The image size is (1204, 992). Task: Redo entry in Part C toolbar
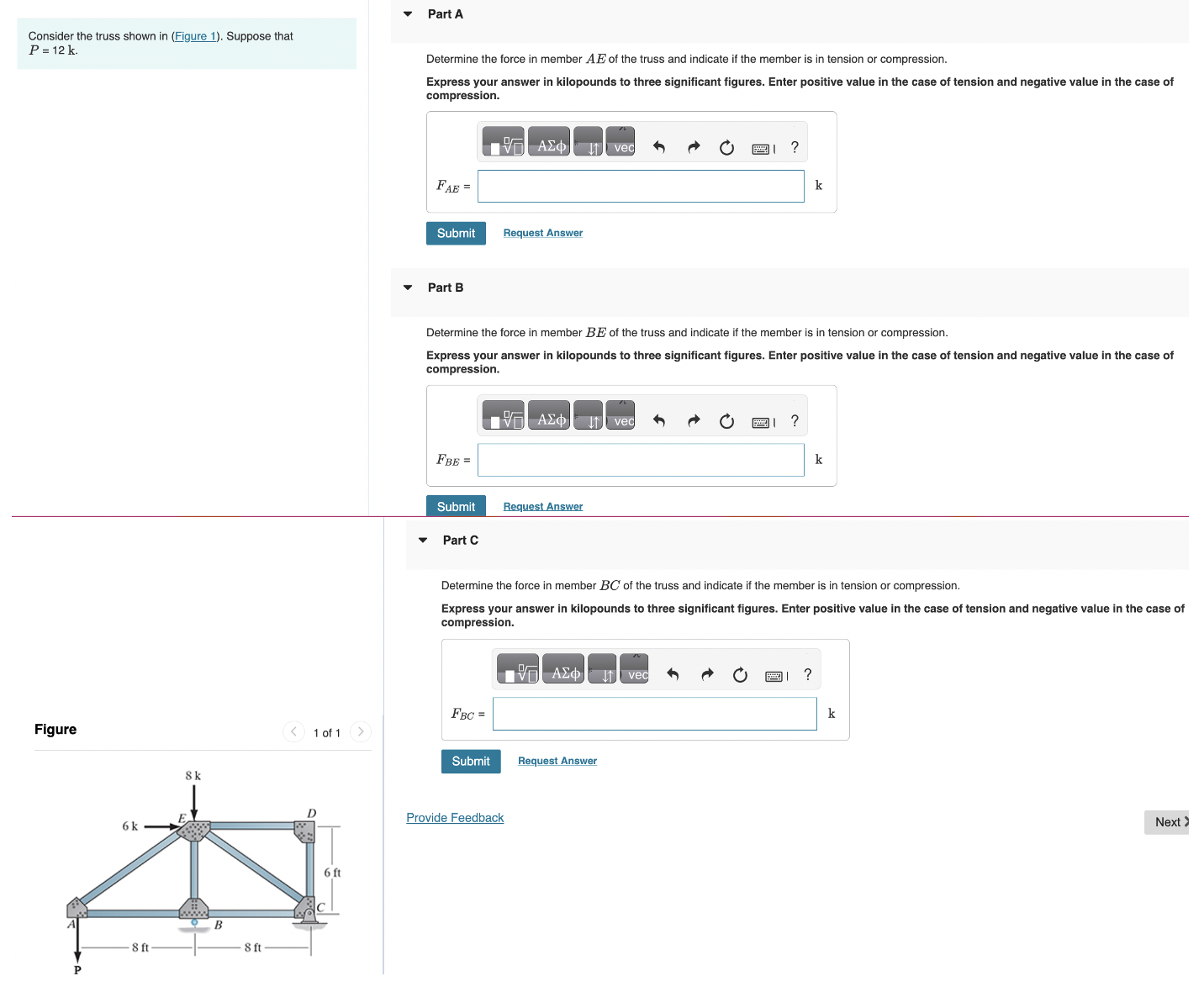pos(707,674)
